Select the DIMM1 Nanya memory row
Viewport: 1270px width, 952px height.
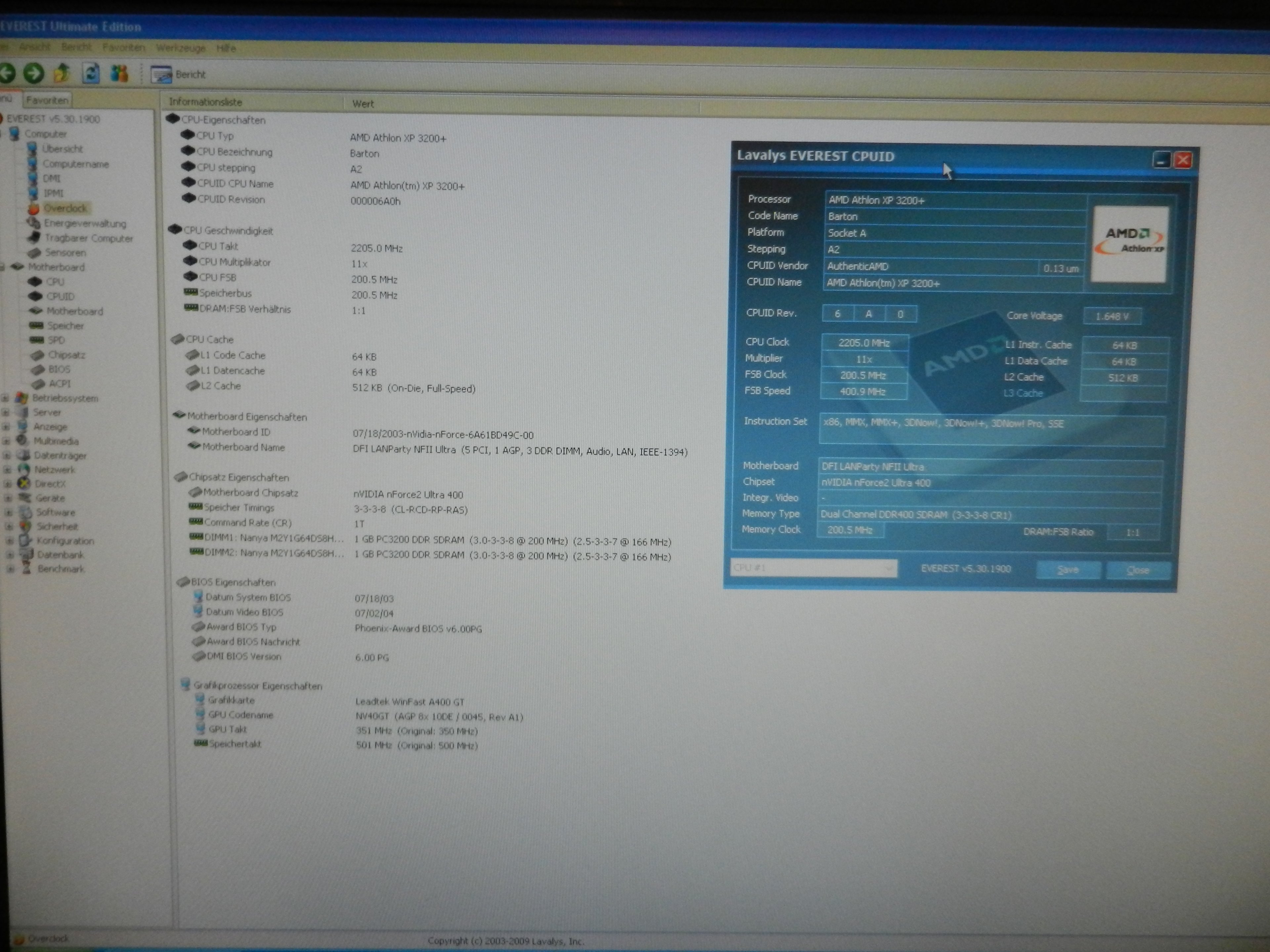point(430,540)
